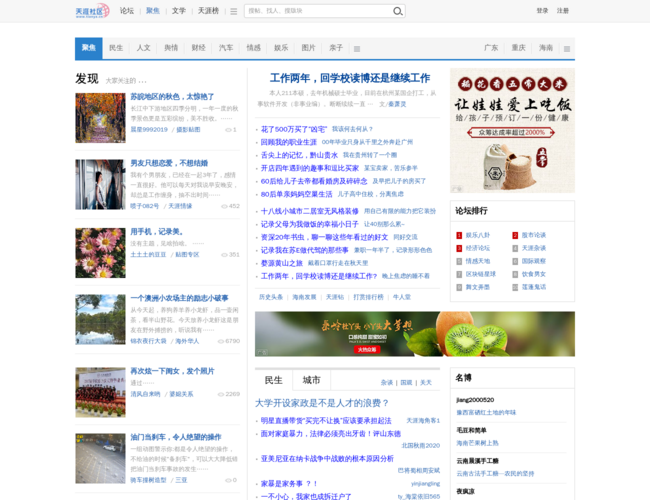This screenshot has height=500, width=650.
Task: Open article 油门当刹车，令人绝望的操作
Action: pos(176,437)
